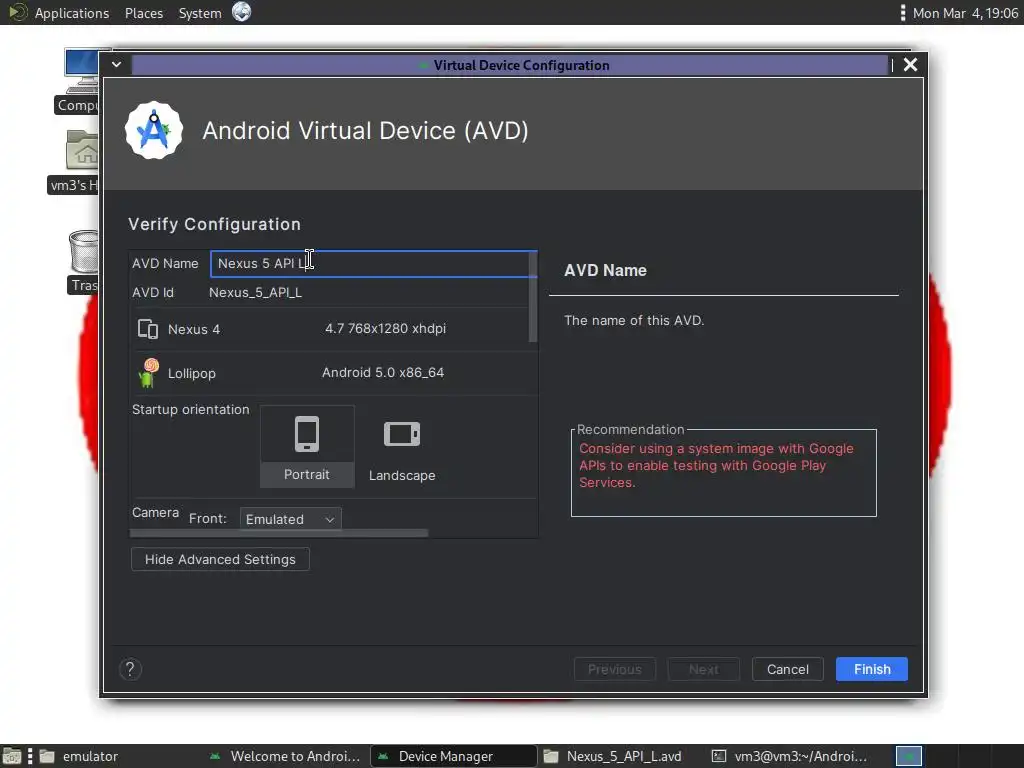Image resolution: width=1024 pixels, height=768 pixels.
Task: Close the Virtual Device Configuration dialog
Action: pyautogui.click(x=910, y=65)
